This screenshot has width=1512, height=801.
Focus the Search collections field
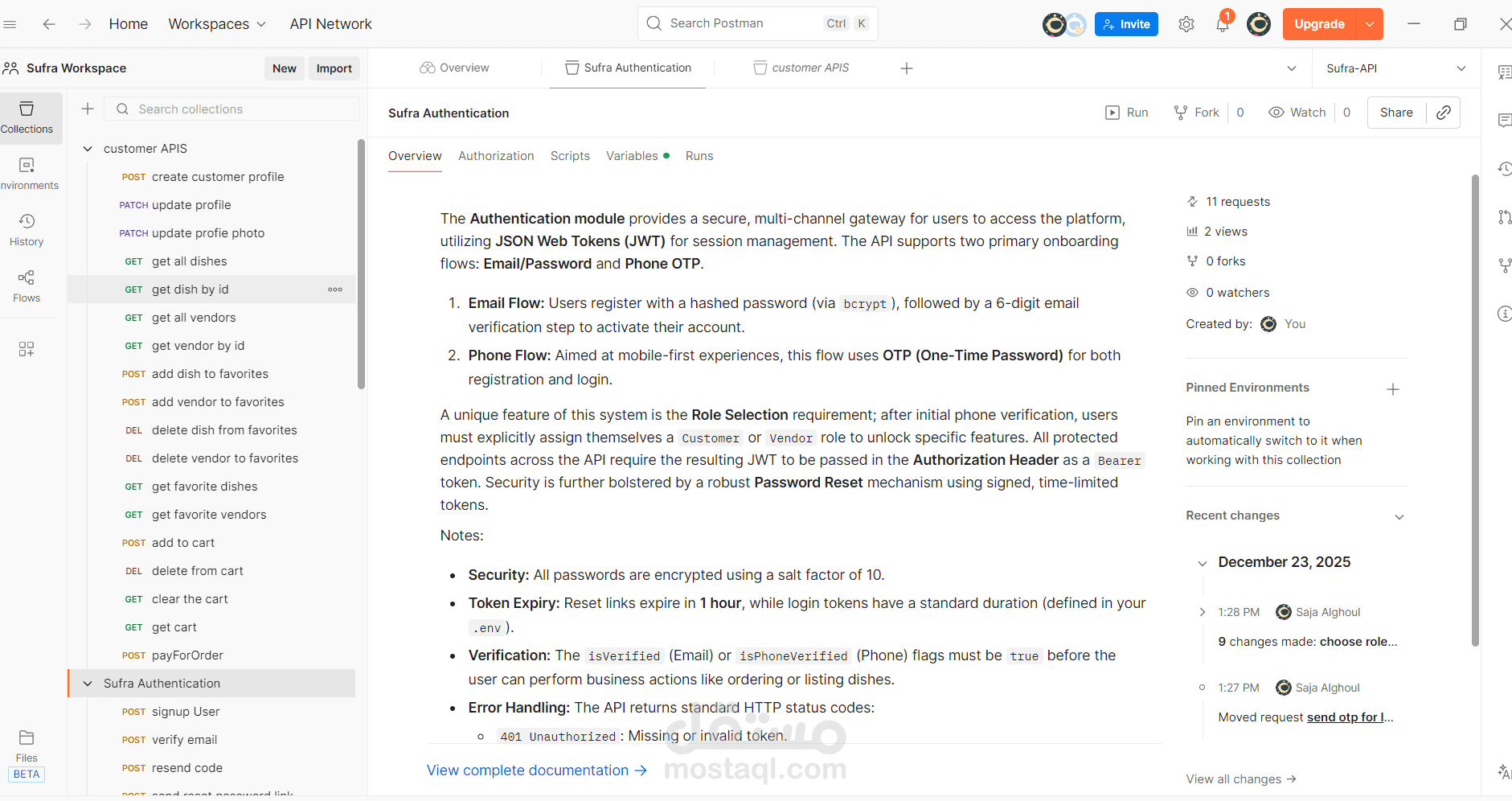pos(232,109)
